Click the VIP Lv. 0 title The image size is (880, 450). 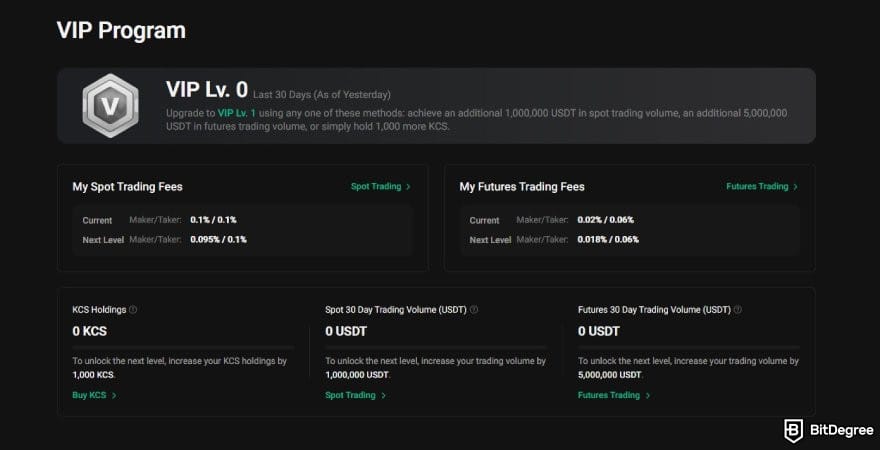[207, 89]
